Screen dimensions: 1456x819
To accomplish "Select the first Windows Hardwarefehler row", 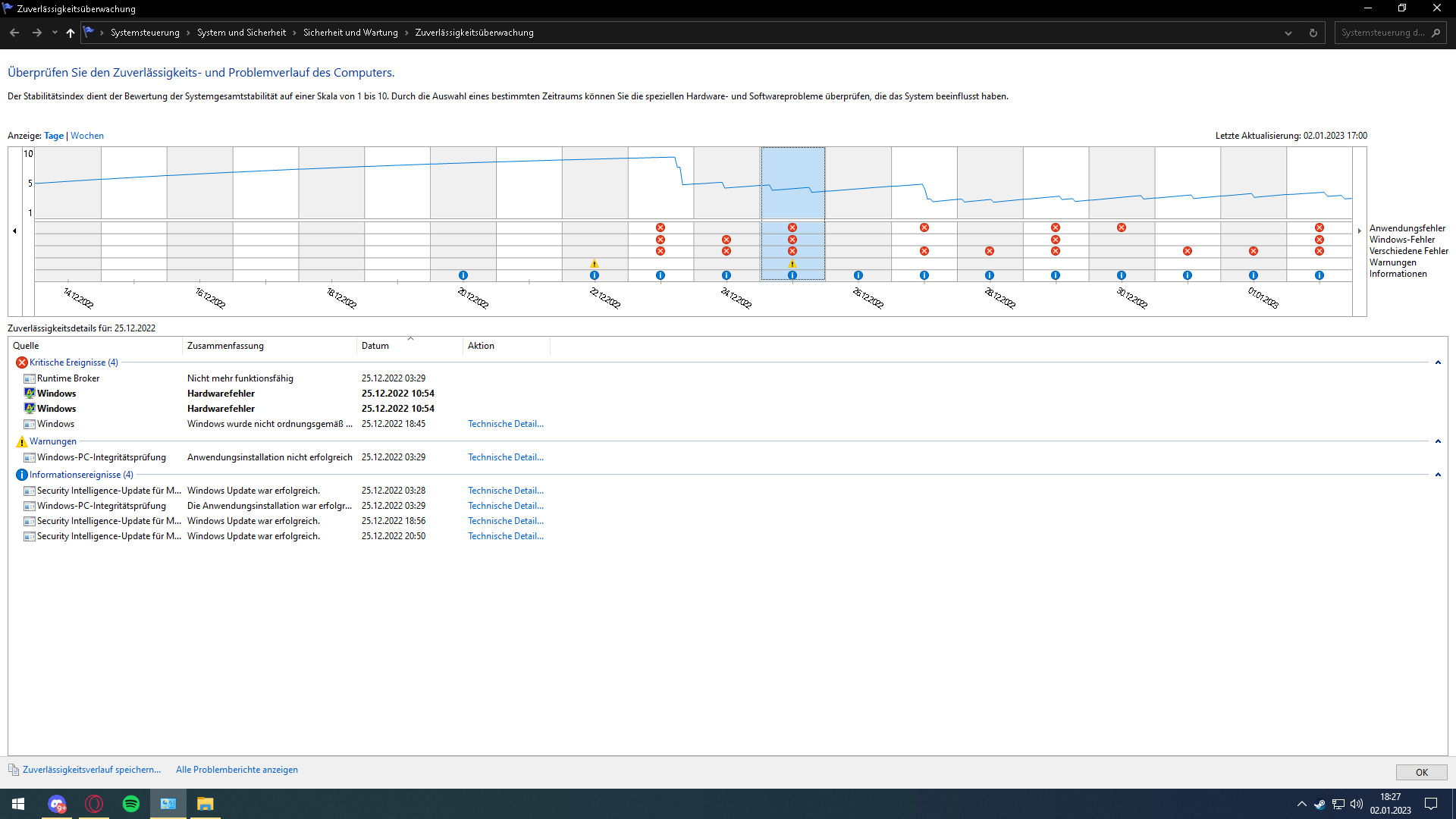I will coord(220,394).
